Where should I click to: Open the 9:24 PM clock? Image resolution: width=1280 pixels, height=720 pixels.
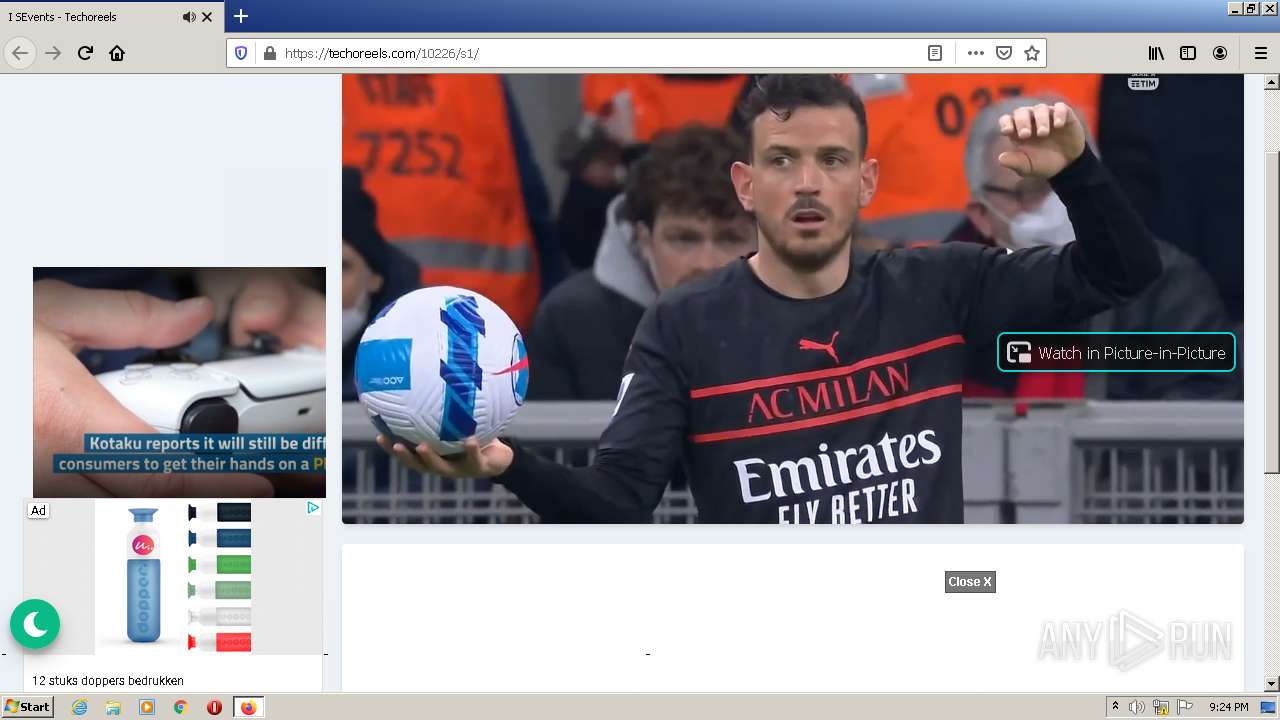1229,707
